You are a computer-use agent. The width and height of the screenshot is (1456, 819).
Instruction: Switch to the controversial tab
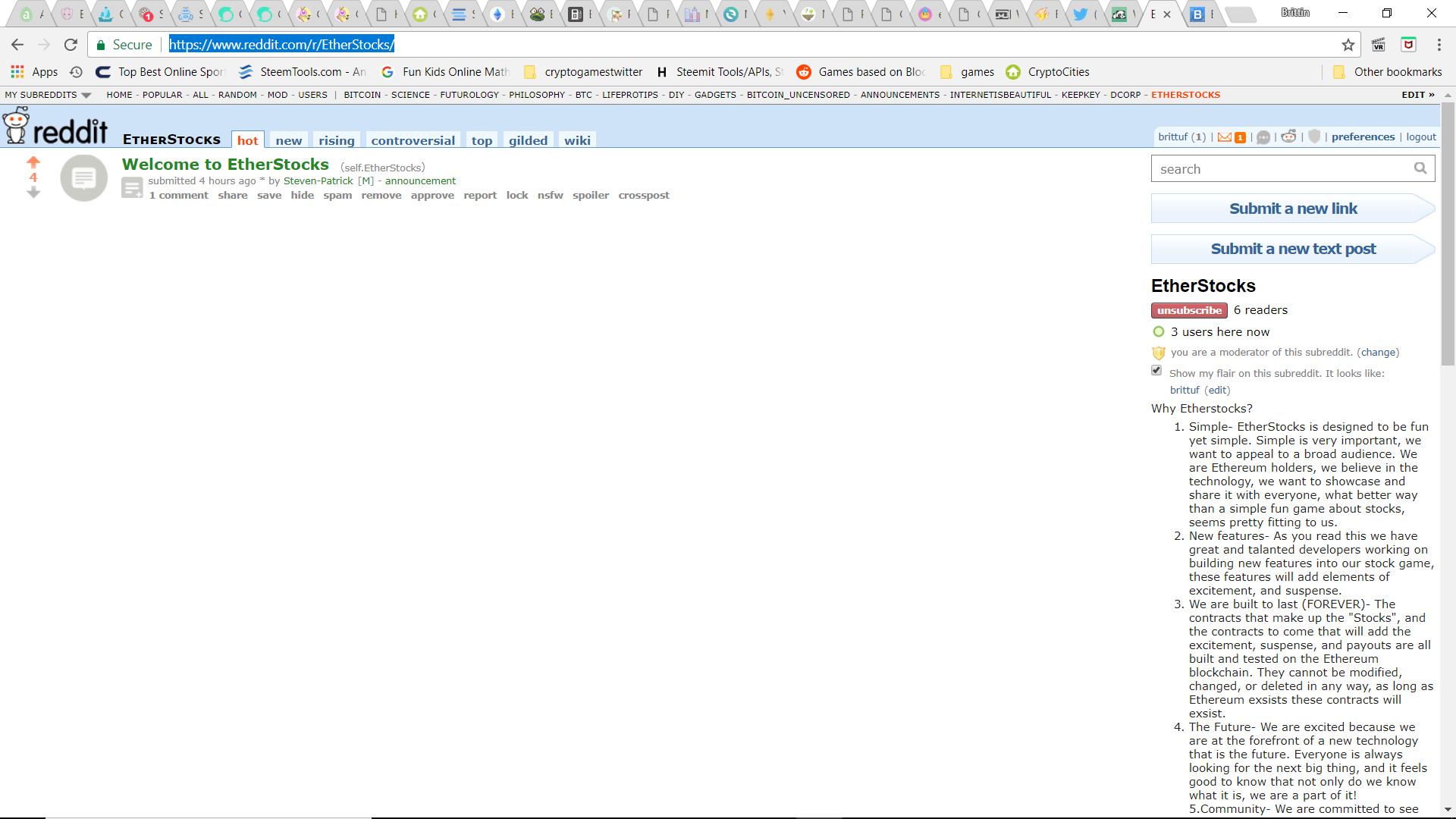click(413, 140)
